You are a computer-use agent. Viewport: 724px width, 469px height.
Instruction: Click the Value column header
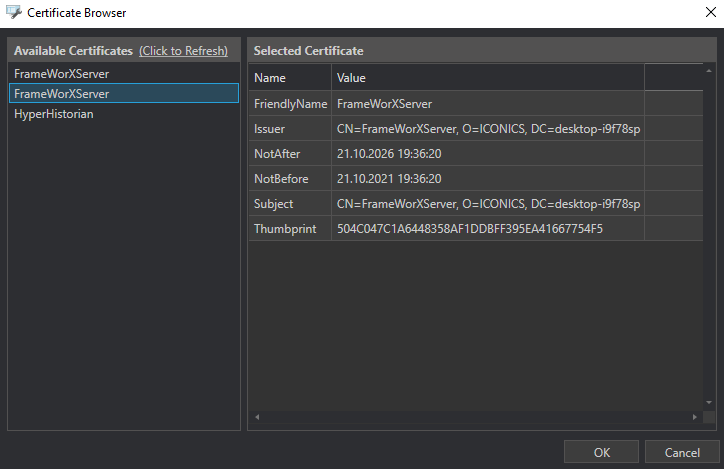click(488, 78)
